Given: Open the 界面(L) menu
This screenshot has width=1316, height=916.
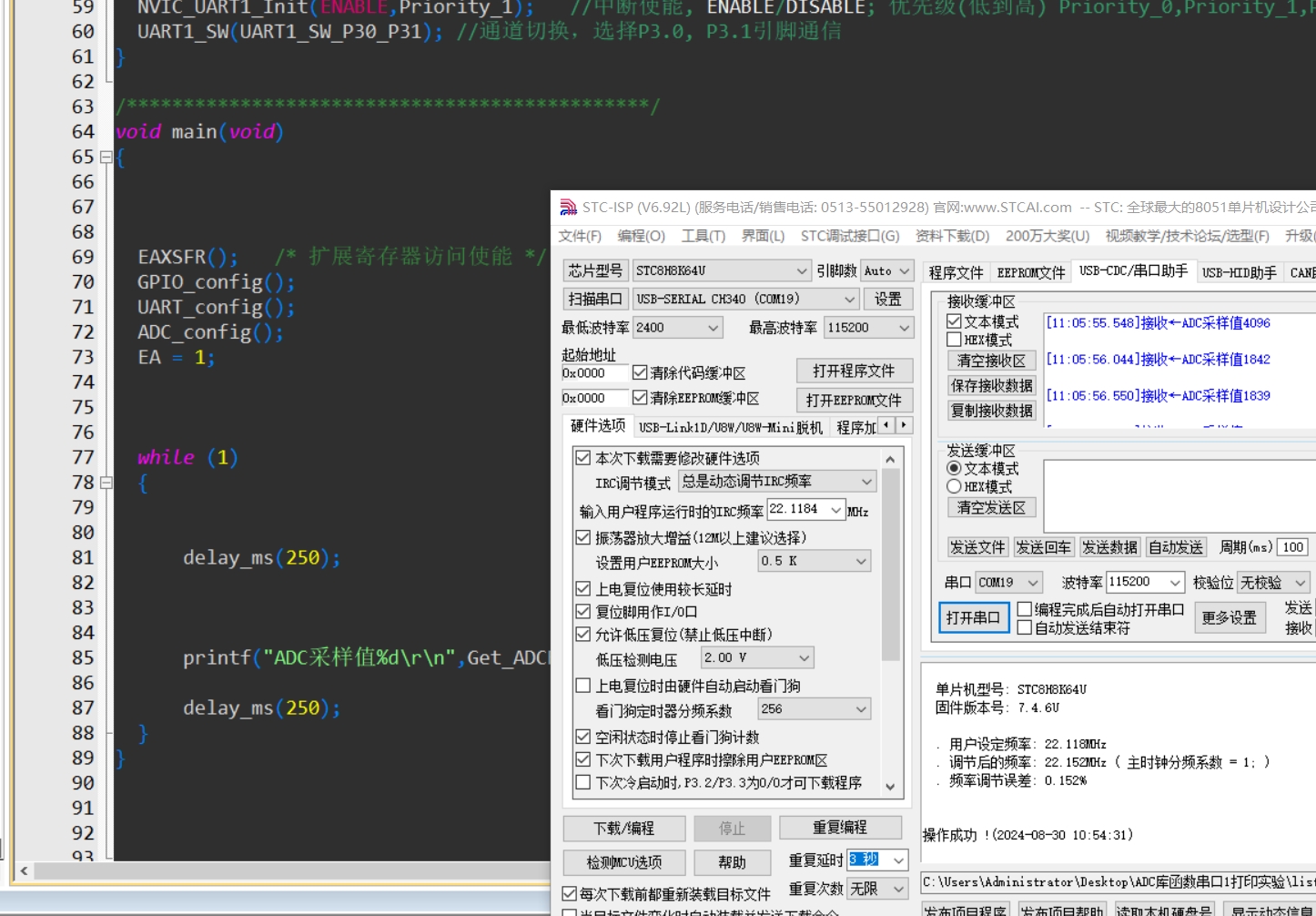Looking at the screenshot, I should [763, 236].
